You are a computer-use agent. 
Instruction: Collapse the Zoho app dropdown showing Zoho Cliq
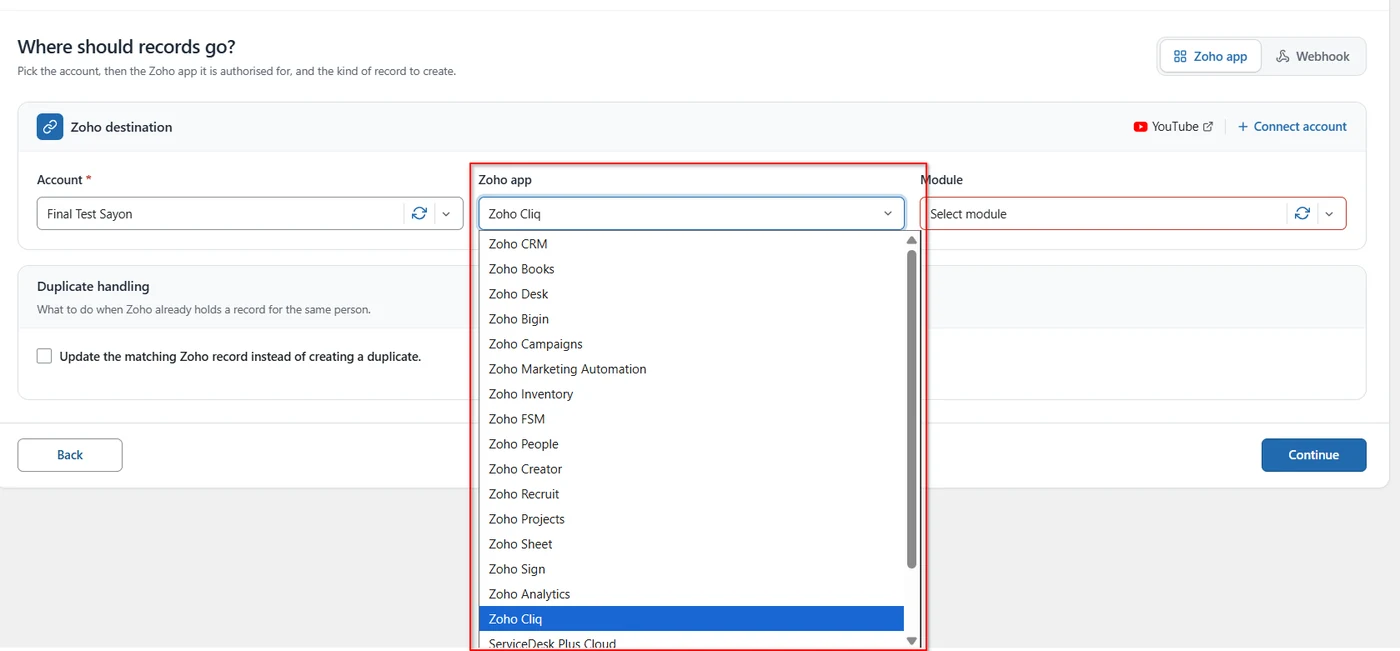[691, 213]
